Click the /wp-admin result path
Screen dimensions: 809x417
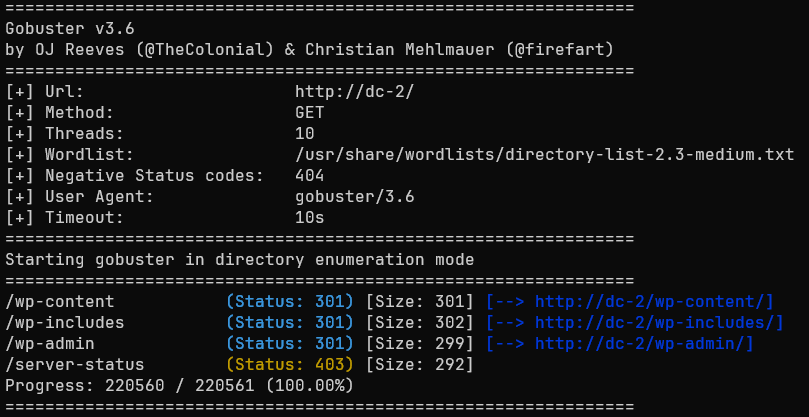[x=50, y=344]
